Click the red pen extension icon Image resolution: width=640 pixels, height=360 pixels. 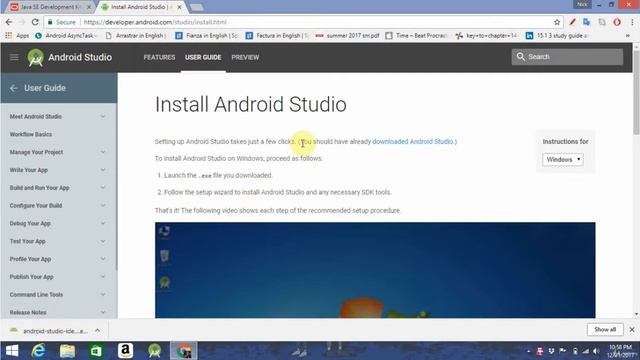(x=572, y=22)
